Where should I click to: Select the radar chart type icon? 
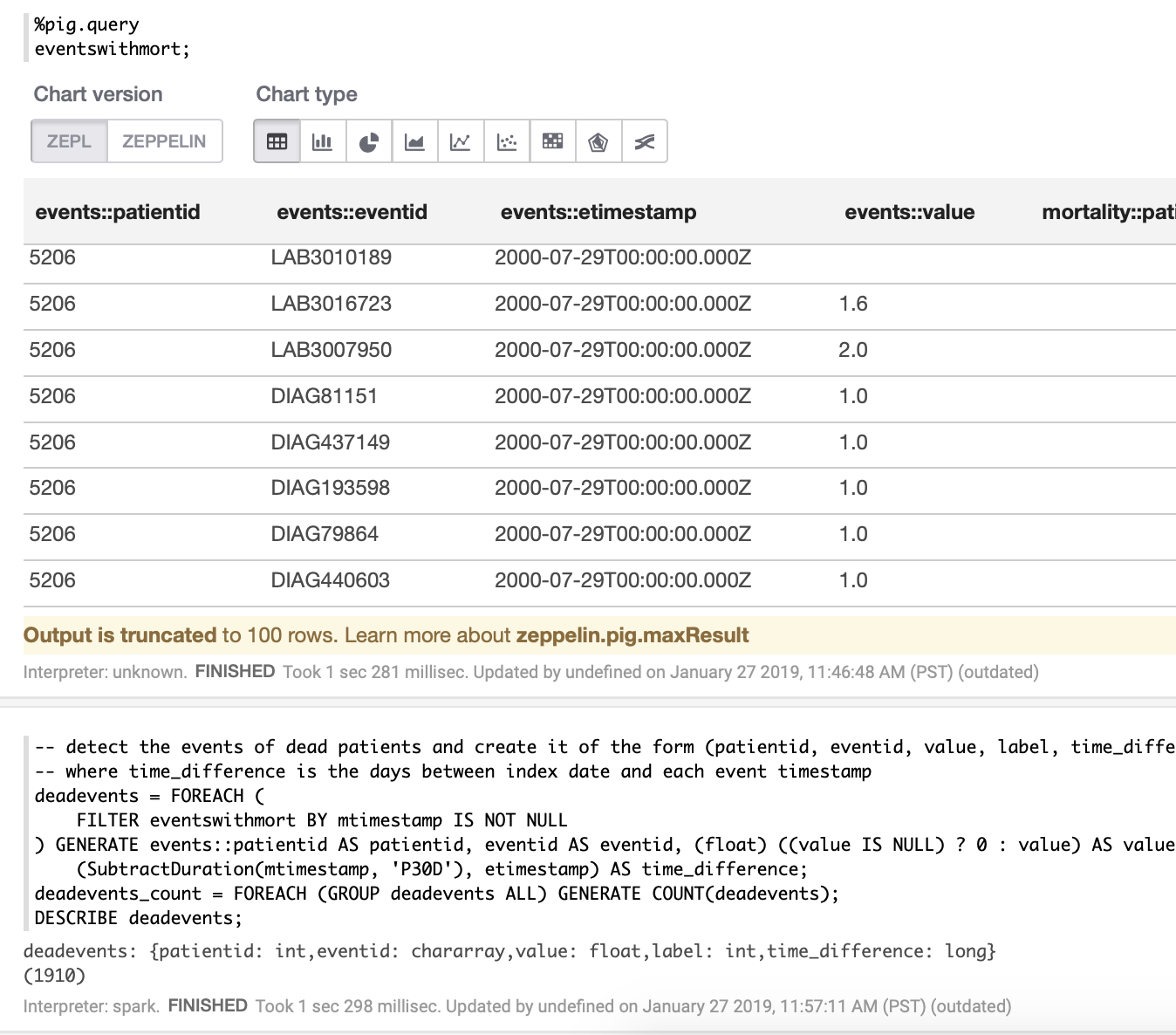click(598, 141)
